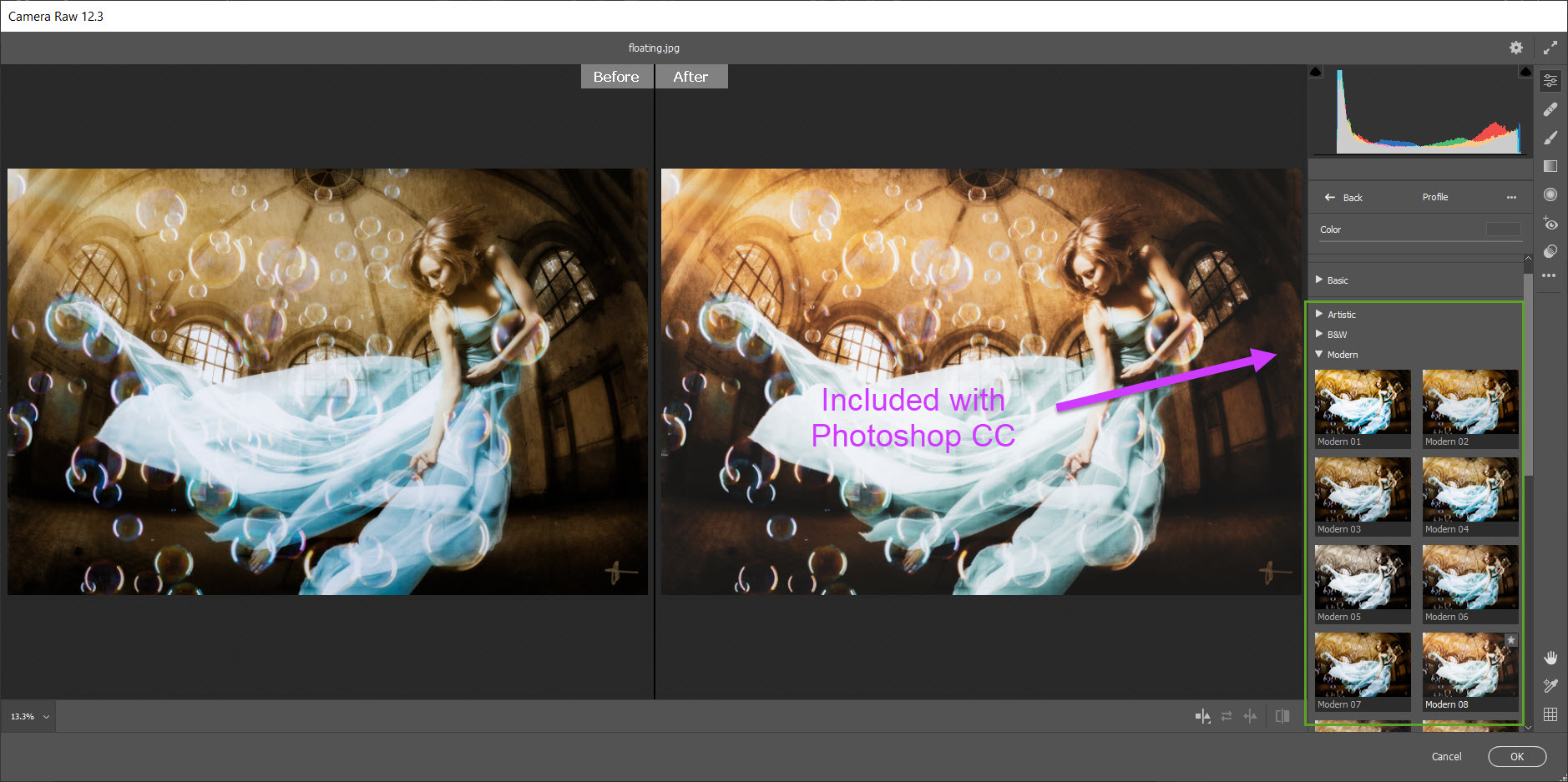The height and width of the screenshot is (782, 1568).
Task: Select the Adjustment Brush tool
Action: pyautogui.click(x=1550, y=137)
